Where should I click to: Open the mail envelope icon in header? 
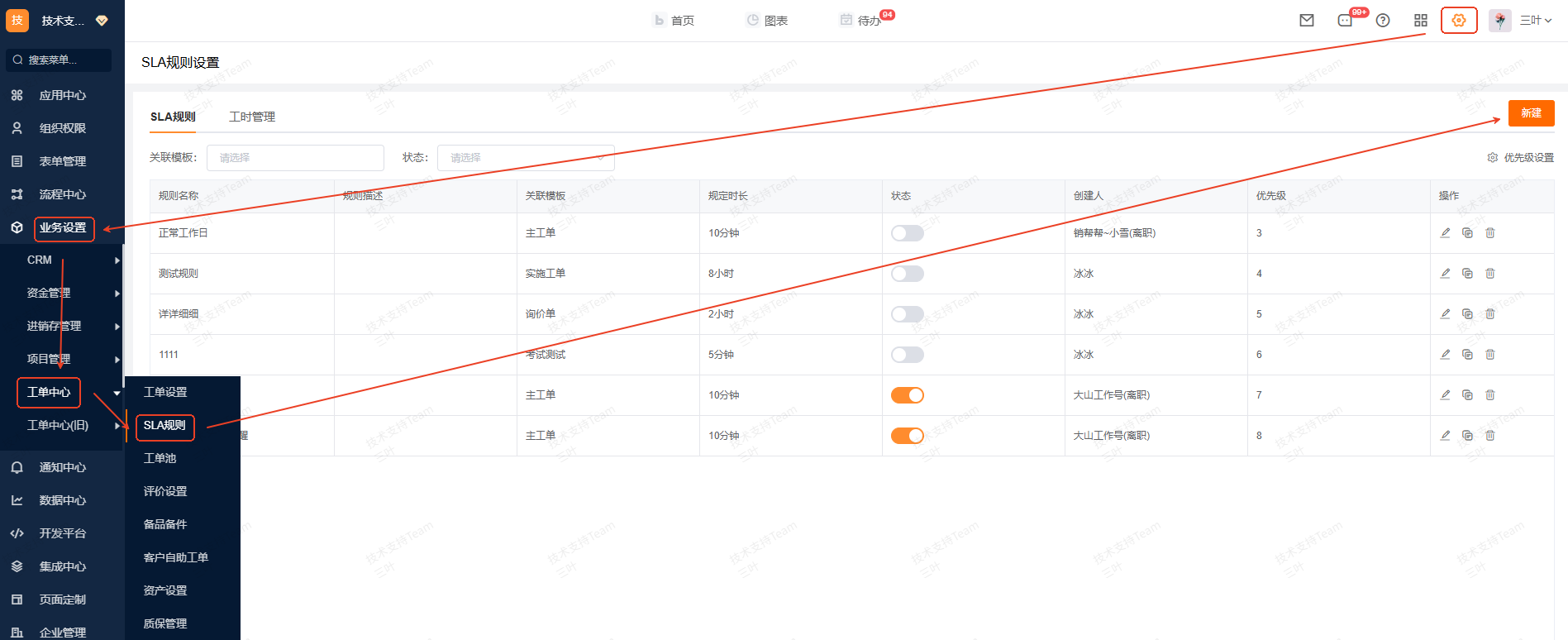(x=1306, y=21)
